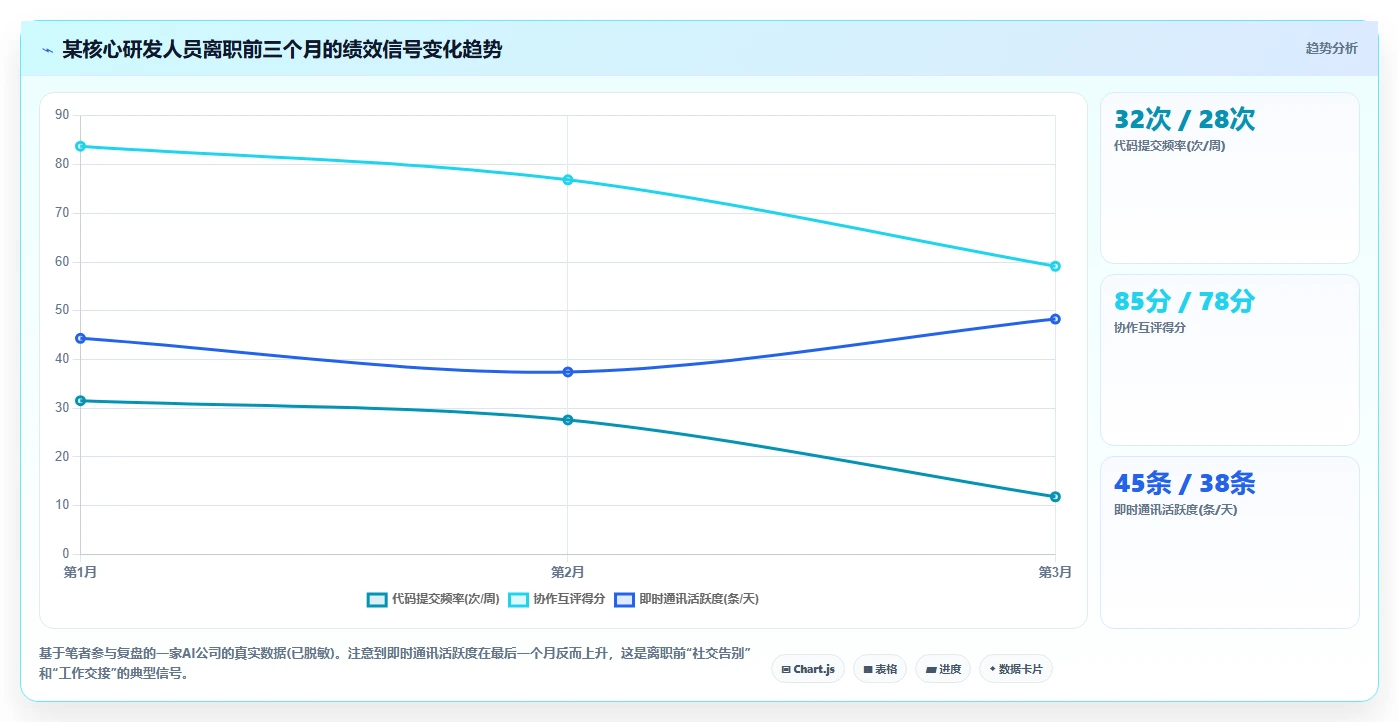Select 代码提交频率 data point at 第1月
Viewport: 1399px width, 722px height.
pyautogui.click(x=80, y=401)
